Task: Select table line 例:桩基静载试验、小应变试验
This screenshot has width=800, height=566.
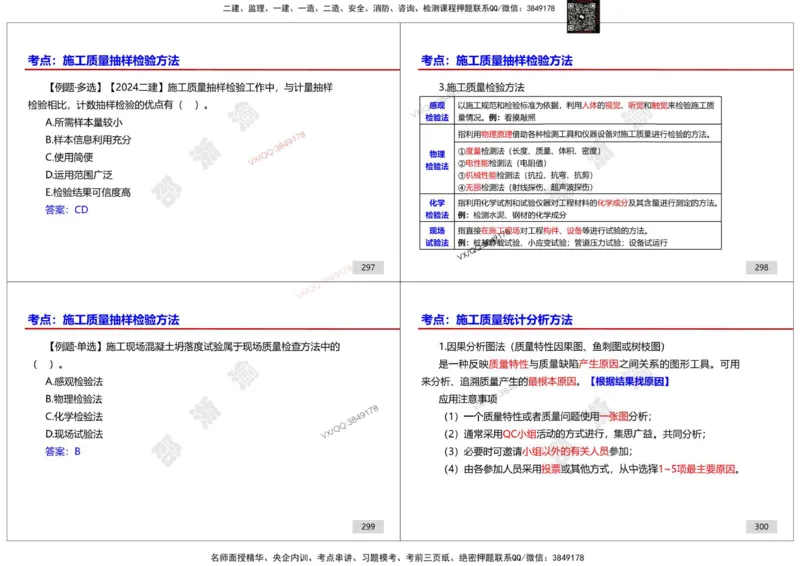Action: click(x=562, y=243)
